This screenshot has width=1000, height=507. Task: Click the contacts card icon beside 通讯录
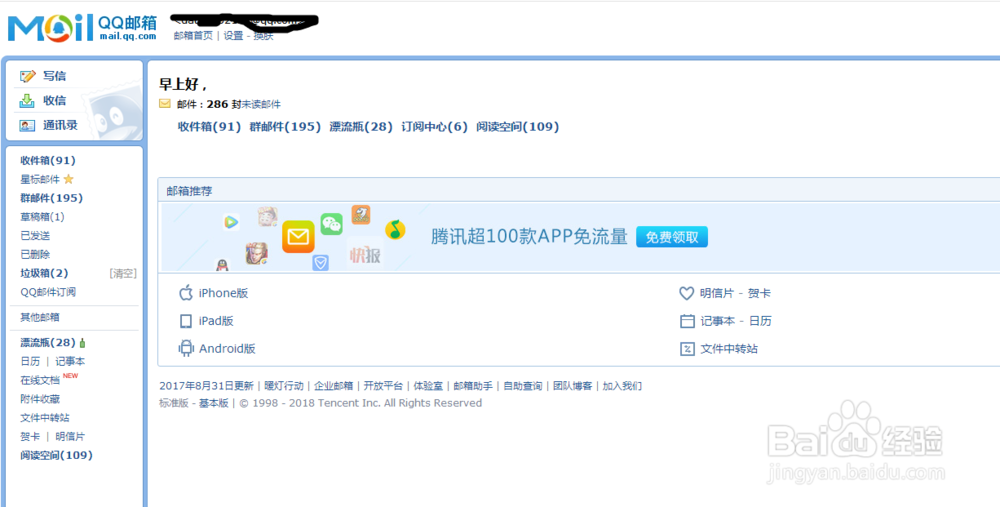click(x=27, y=126)
